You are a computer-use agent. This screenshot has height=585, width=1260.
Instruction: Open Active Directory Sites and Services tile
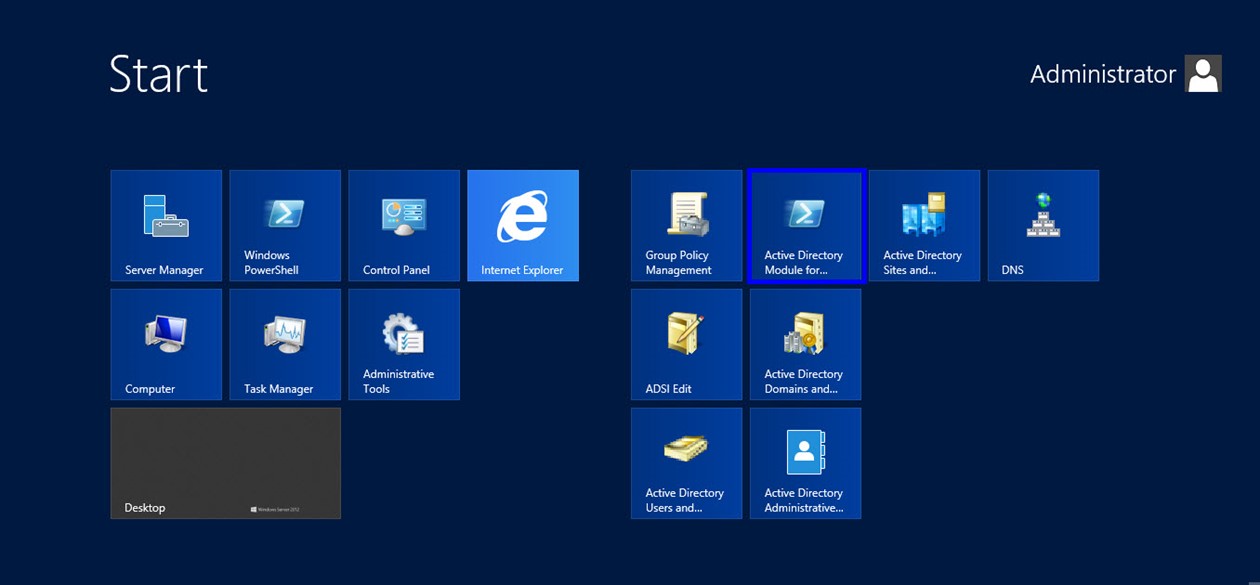(x=925, y=225)
